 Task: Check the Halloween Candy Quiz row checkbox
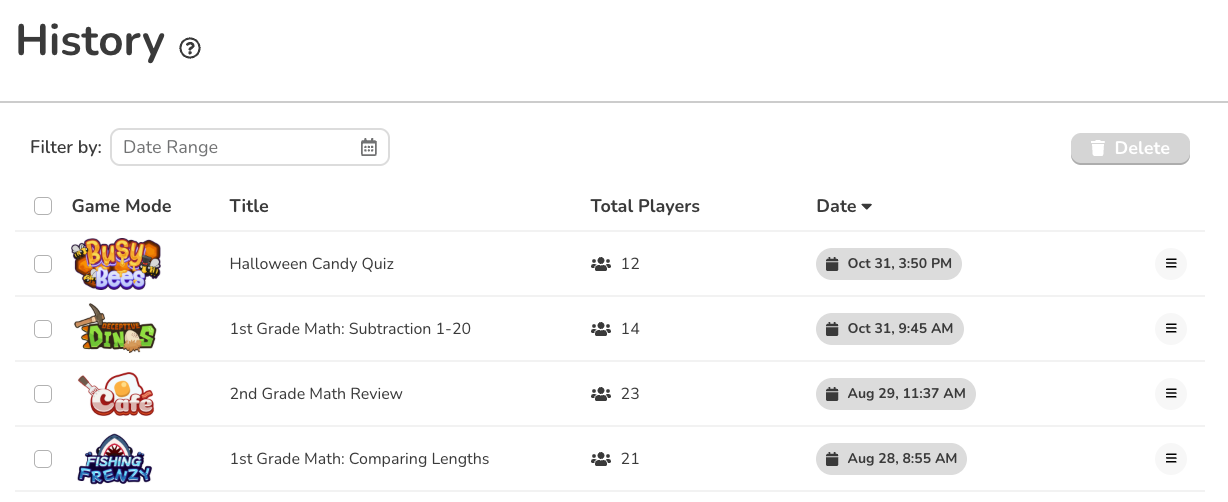(43, 264)
